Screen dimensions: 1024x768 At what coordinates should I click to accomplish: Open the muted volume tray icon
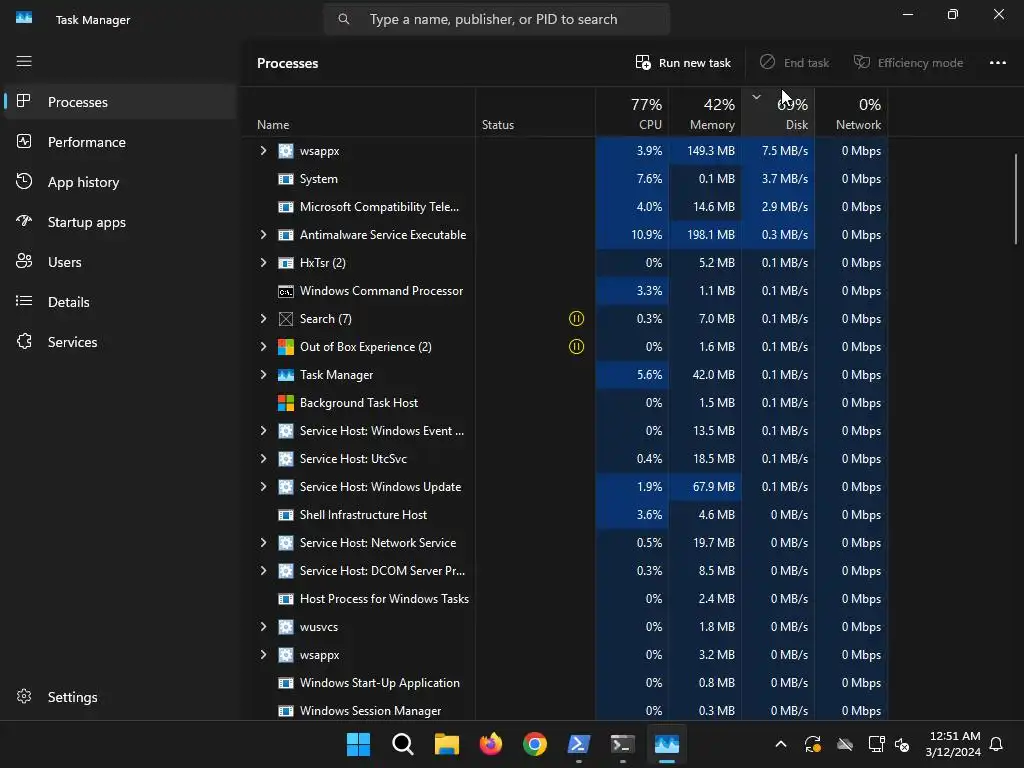click(902, 744)
